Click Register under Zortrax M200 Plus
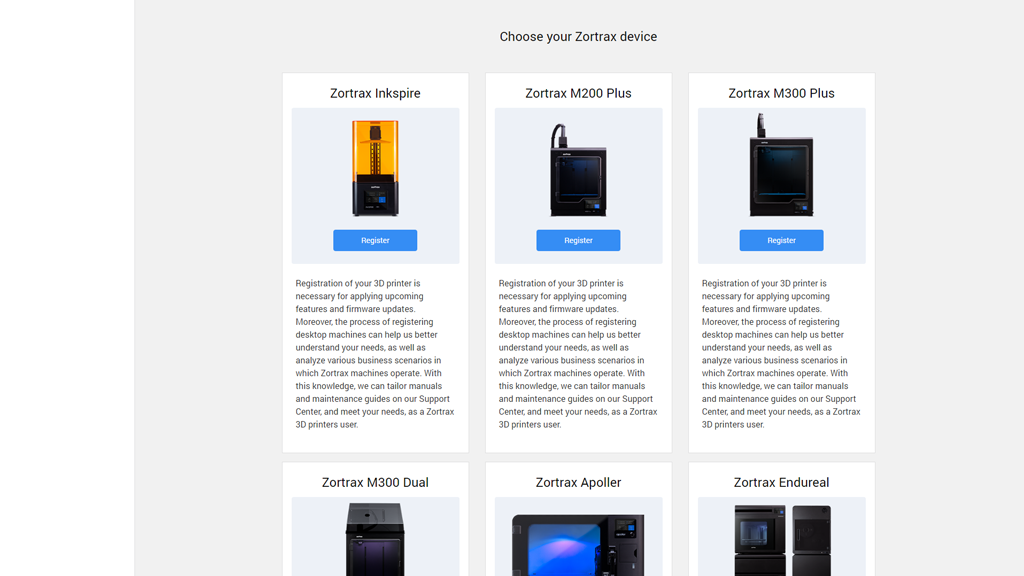The height and width of the screenshot is (576, 1024). coord(578,240)
